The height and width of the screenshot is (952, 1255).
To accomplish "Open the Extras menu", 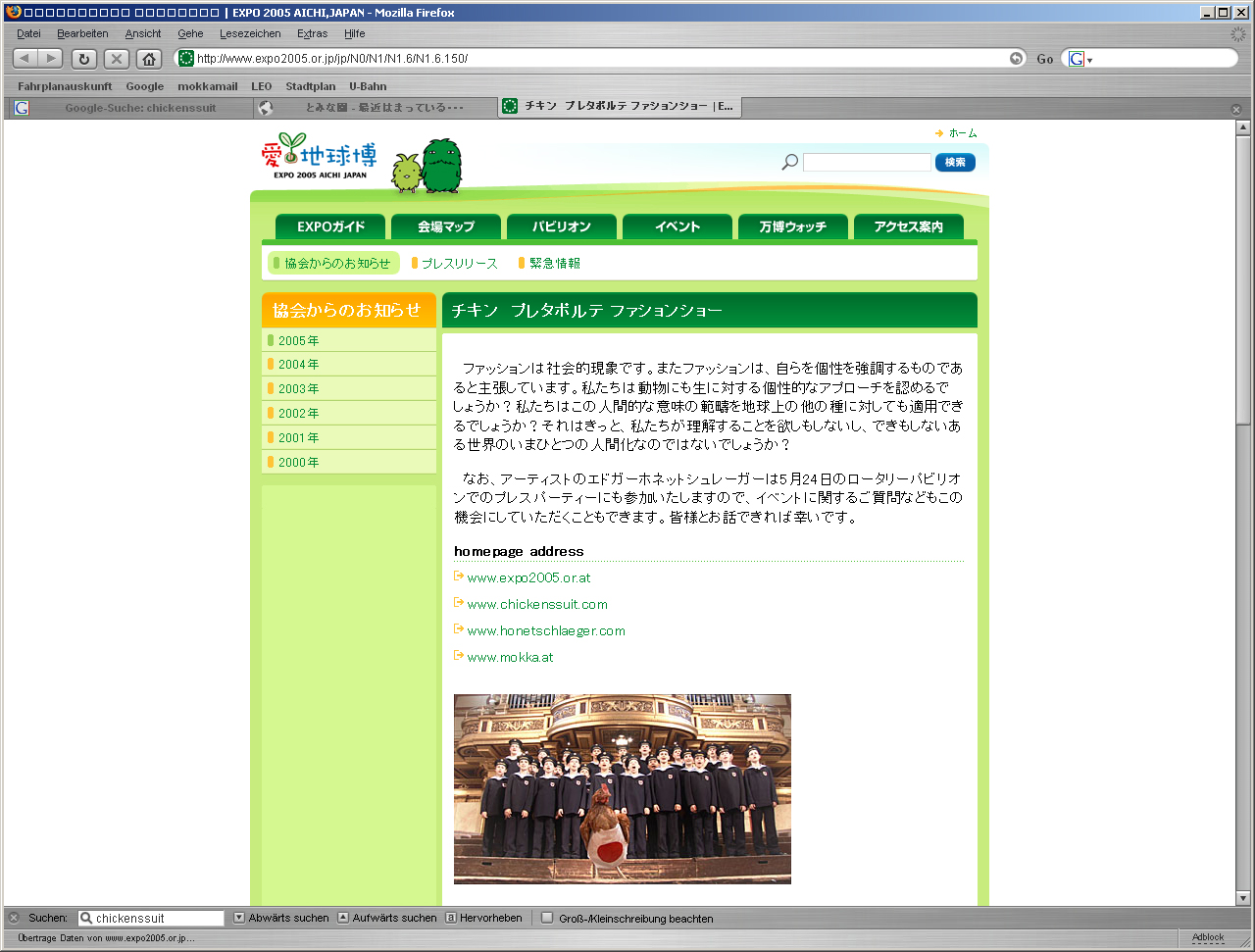I will [313, 33].
